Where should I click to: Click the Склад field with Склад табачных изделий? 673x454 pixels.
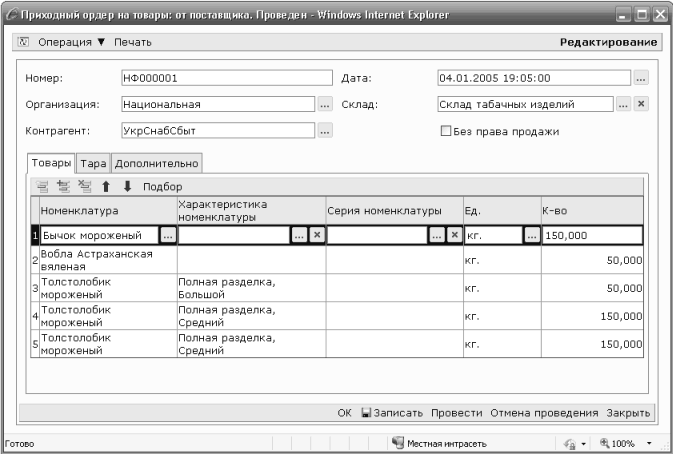pyautogui.click(x=525, y=104)
